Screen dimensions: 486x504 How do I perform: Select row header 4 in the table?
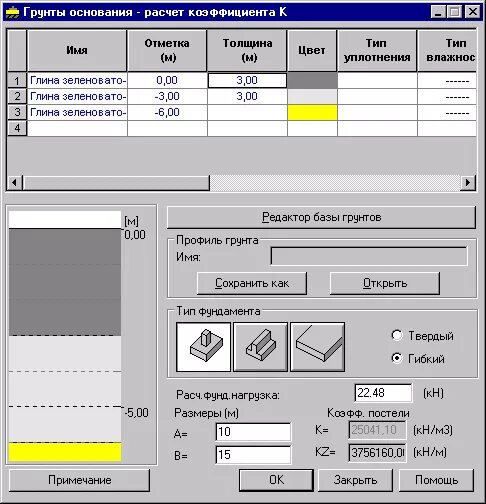(17, 128)
